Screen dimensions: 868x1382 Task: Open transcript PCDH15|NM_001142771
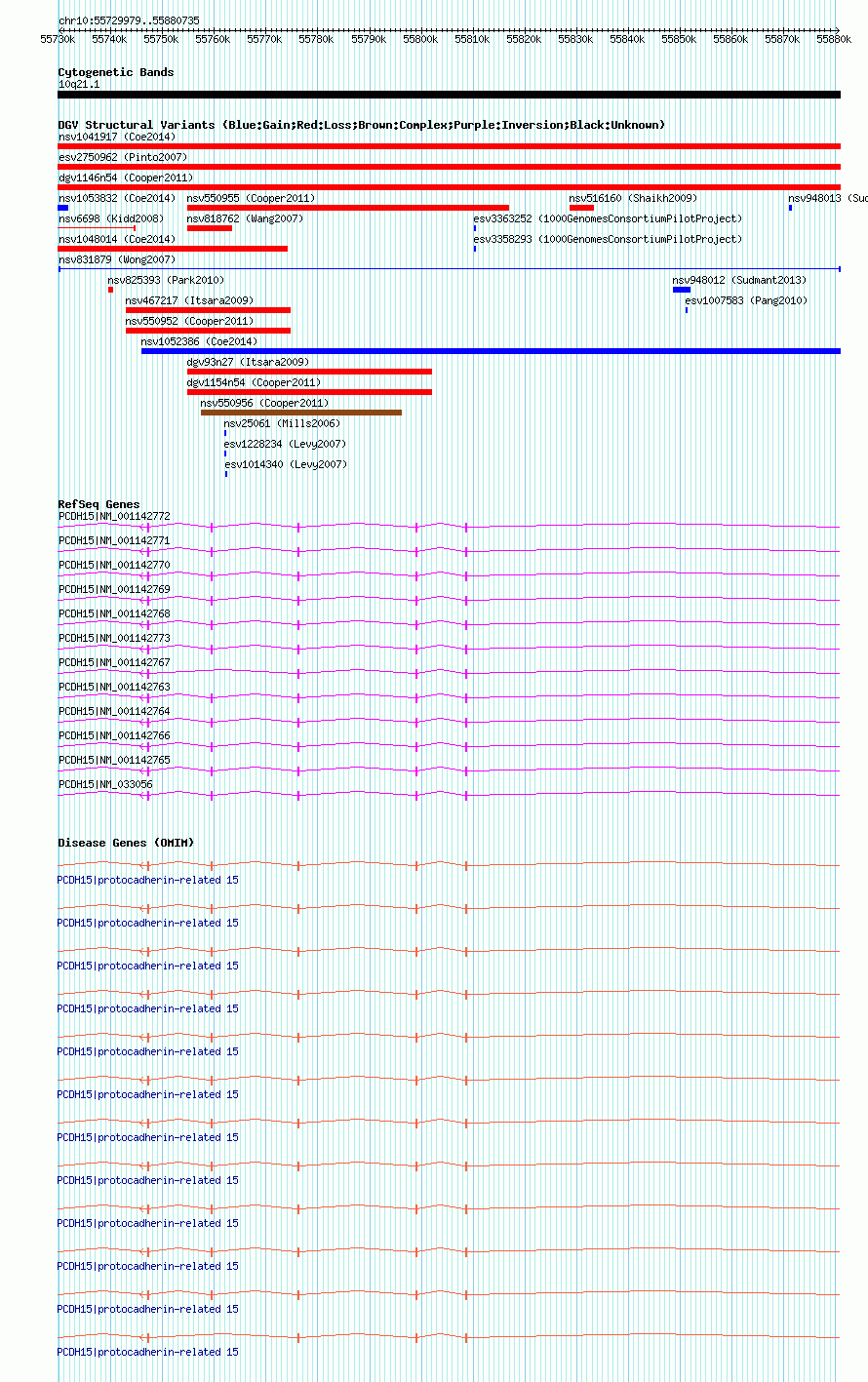(114, 540)
